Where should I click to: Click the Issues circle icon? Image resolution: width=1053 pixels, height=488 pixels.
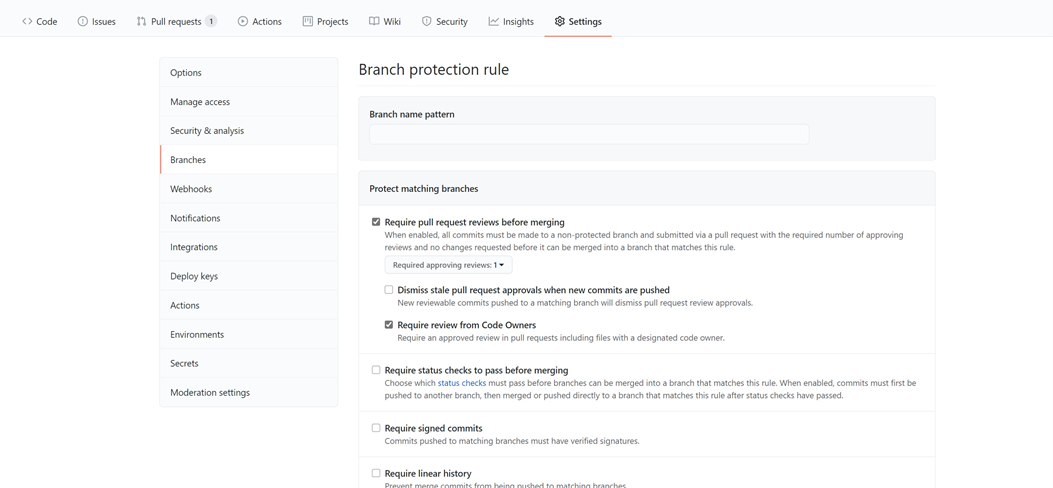coord(83,21)
